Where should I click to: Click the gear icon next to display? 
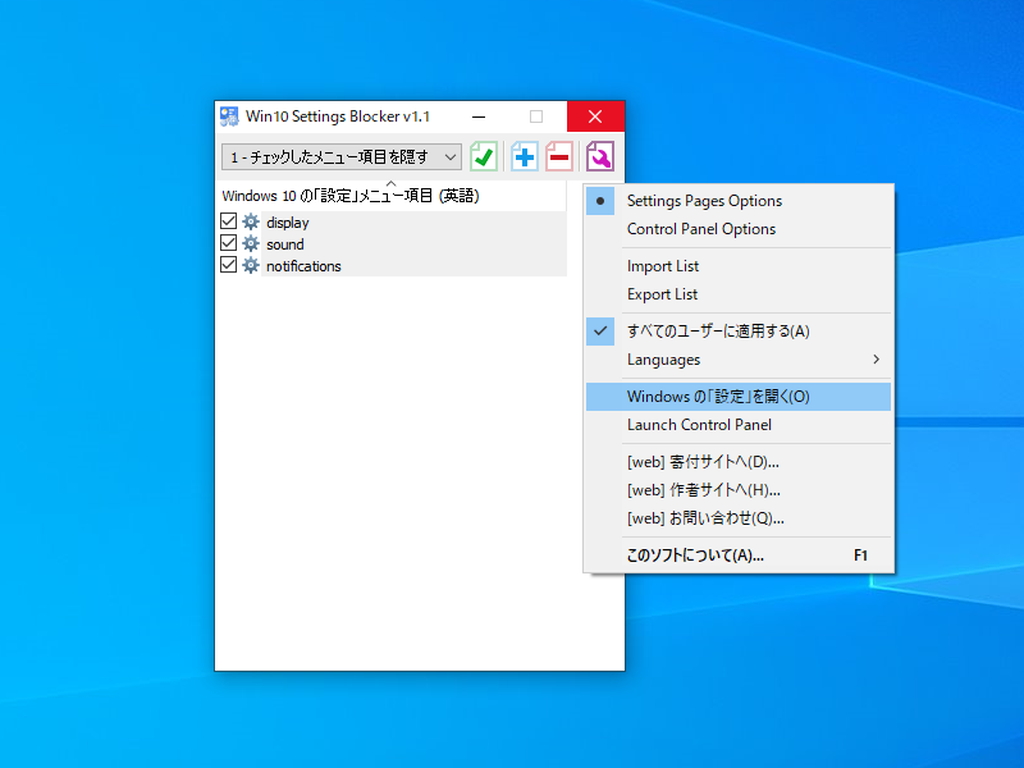(x=249, y=222)
